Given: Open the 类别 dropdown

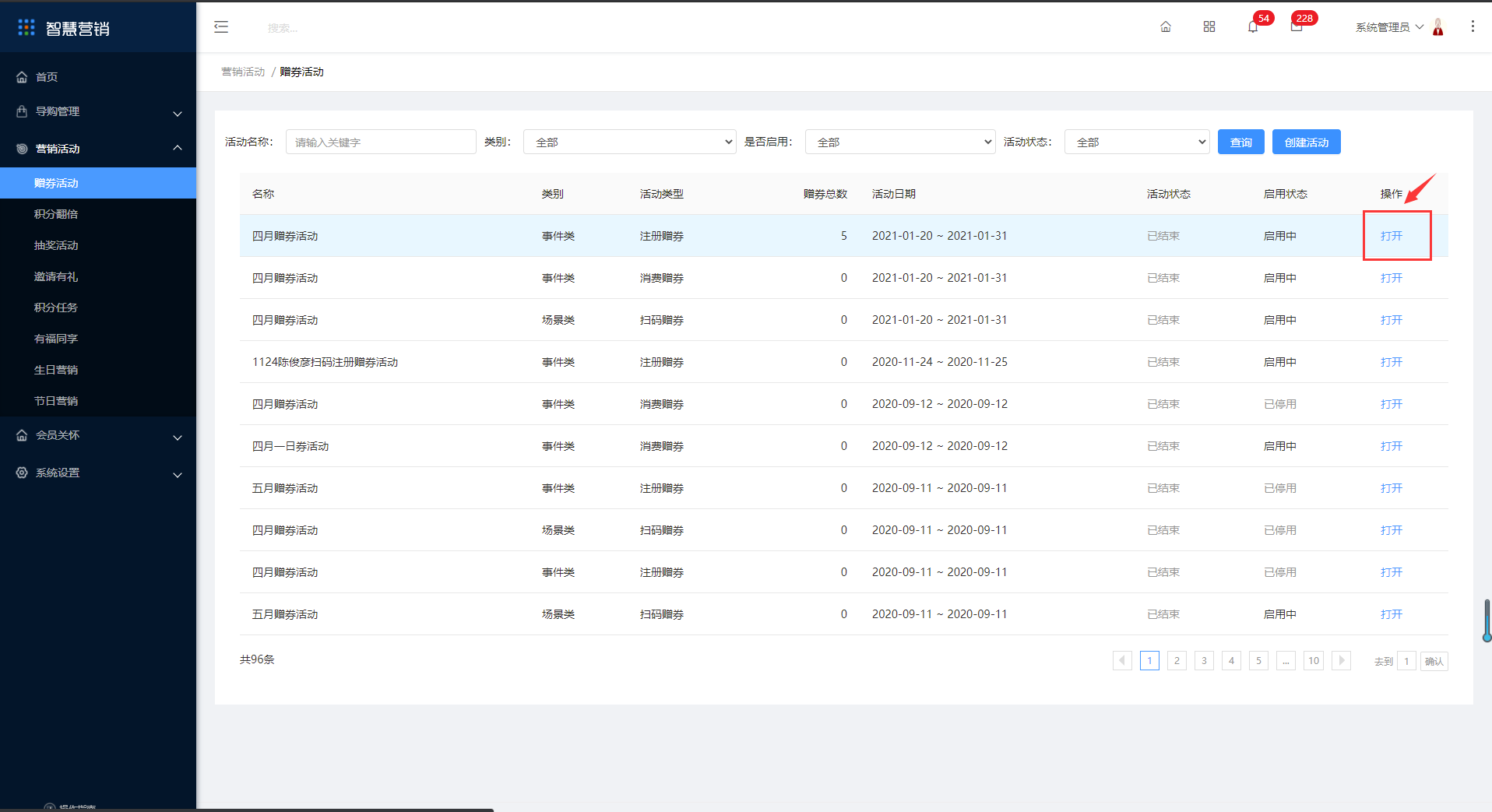Looking at the screenshot, I should [x=630, y=142].
